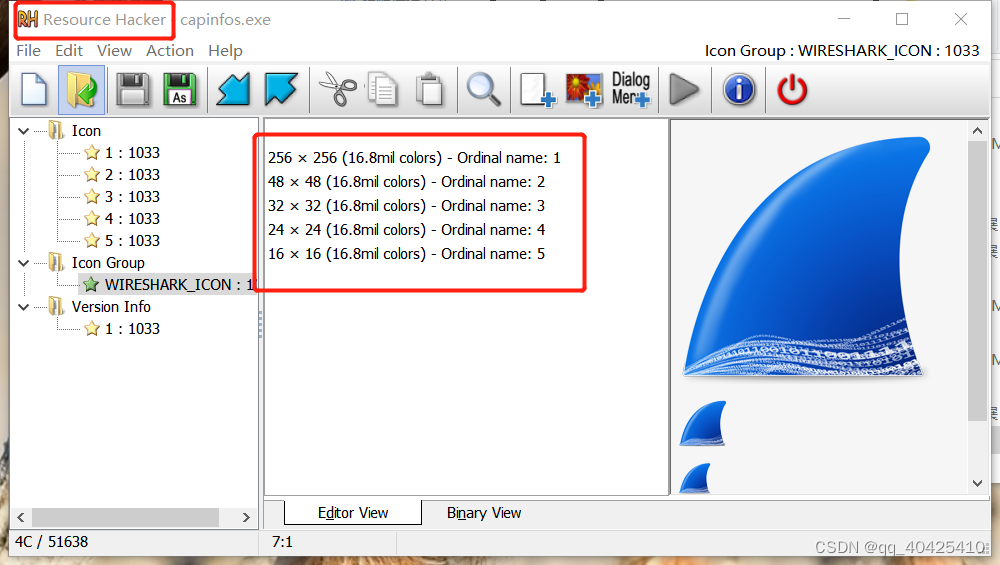Open the Edit menu
Screen dimensions: 1000x565
pos(69,50)
